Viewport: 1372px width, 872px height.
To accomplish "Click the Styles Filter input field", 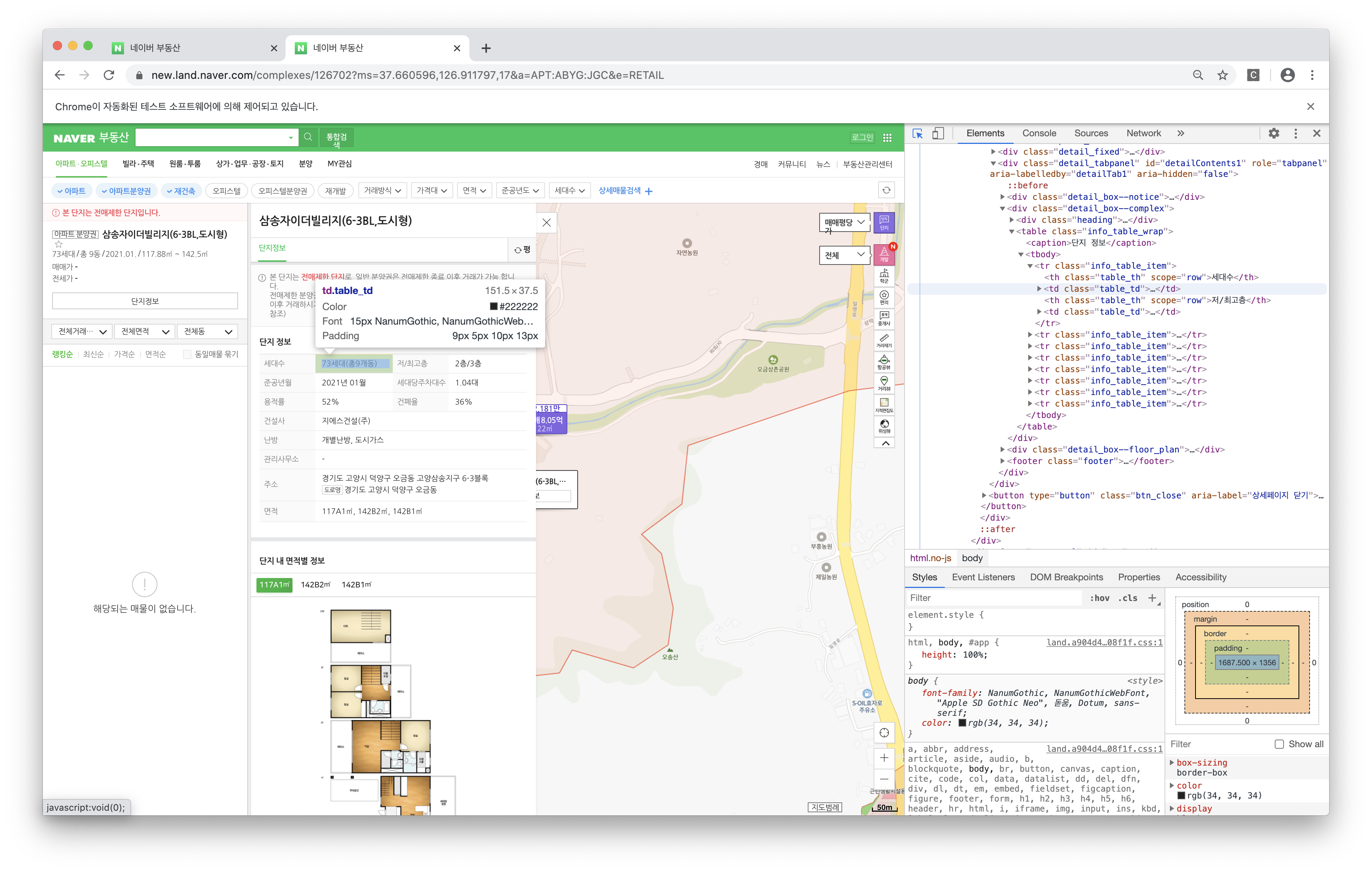I will (x=994, y=598).
